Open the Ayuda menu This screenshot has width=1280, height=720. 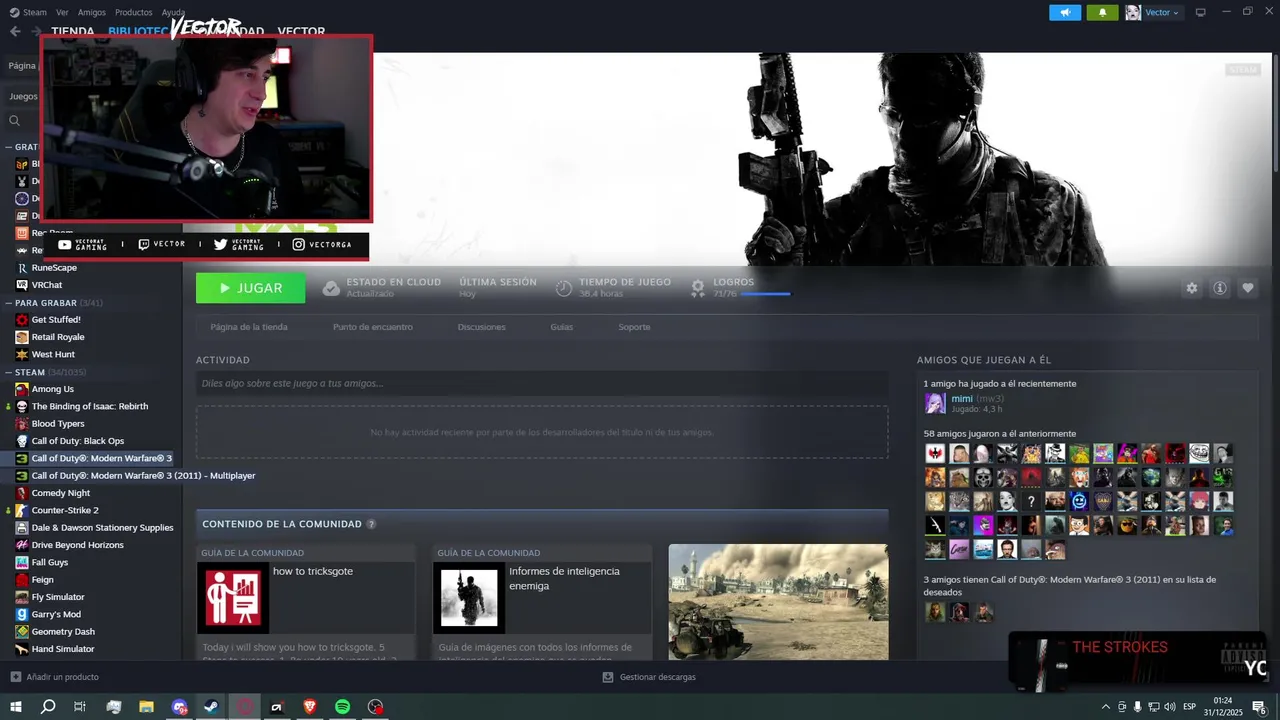coord(173,12)
